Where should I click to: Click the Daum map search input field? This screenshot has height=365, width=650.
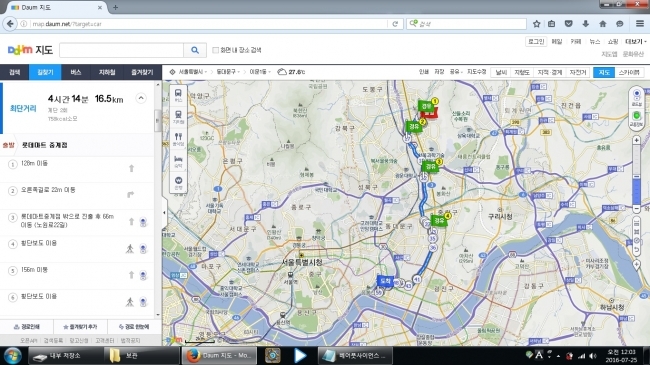121,50
